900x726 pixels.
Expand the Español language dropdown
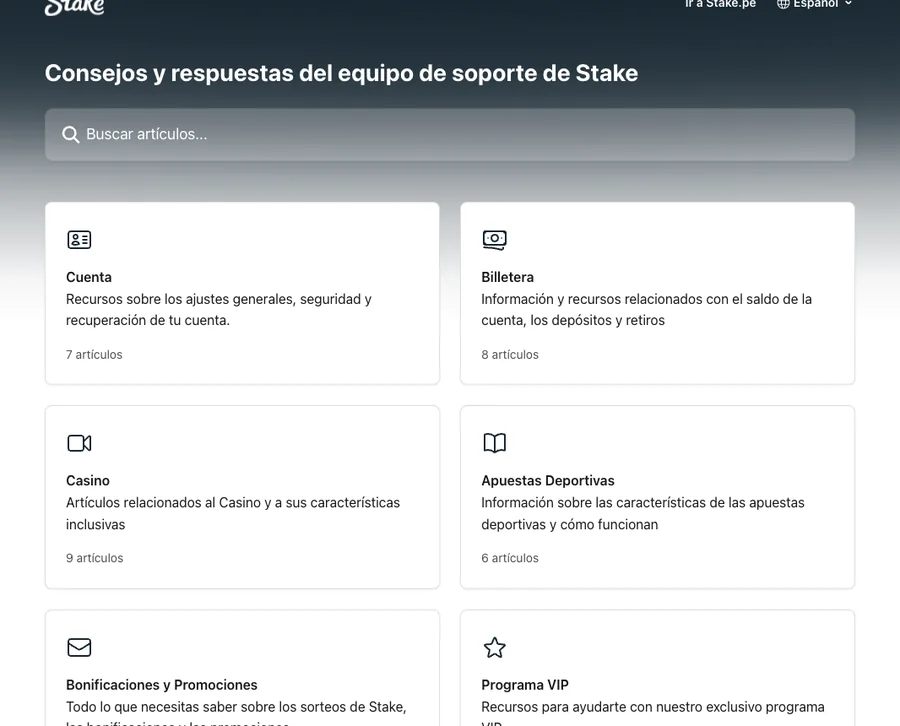pos(815,4)
